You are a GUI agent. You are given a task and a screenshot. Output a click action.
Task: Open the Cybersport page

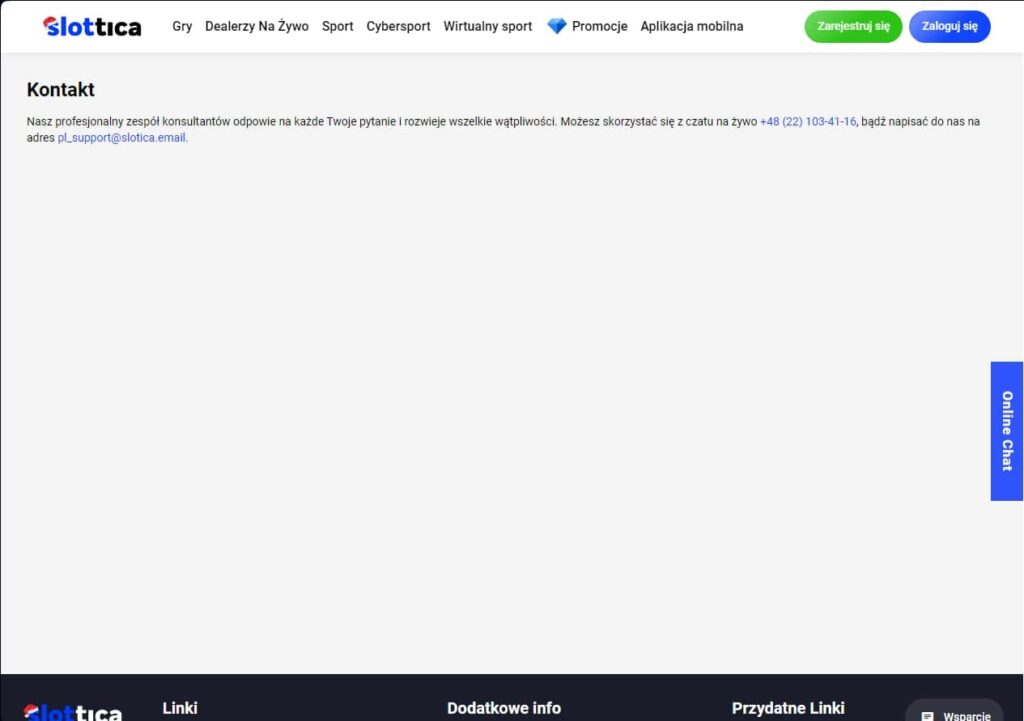pyautogui.click(x=398, y=26)
